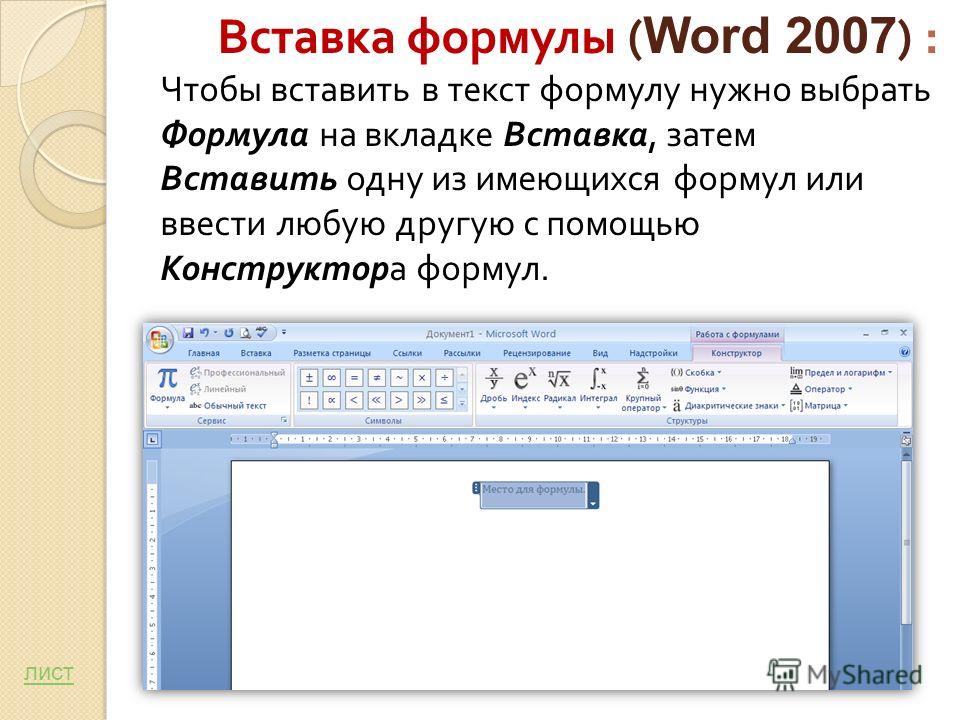Click the Работа с формулами contextual label
Image resolution: width=960 pixels, height=720 pixels.
[737, 334]
